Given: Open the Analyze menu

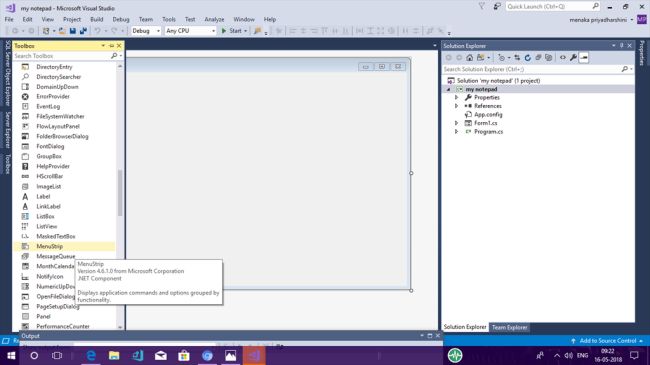Looking at the screenshot, I should (214, 19).
